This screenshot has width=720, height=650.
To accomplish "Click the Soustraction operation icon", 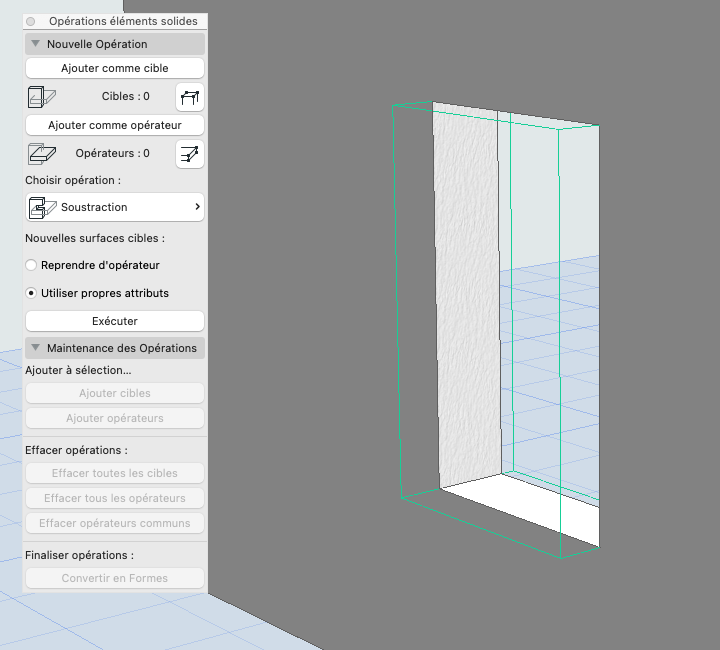I will (x=42, y=207).
